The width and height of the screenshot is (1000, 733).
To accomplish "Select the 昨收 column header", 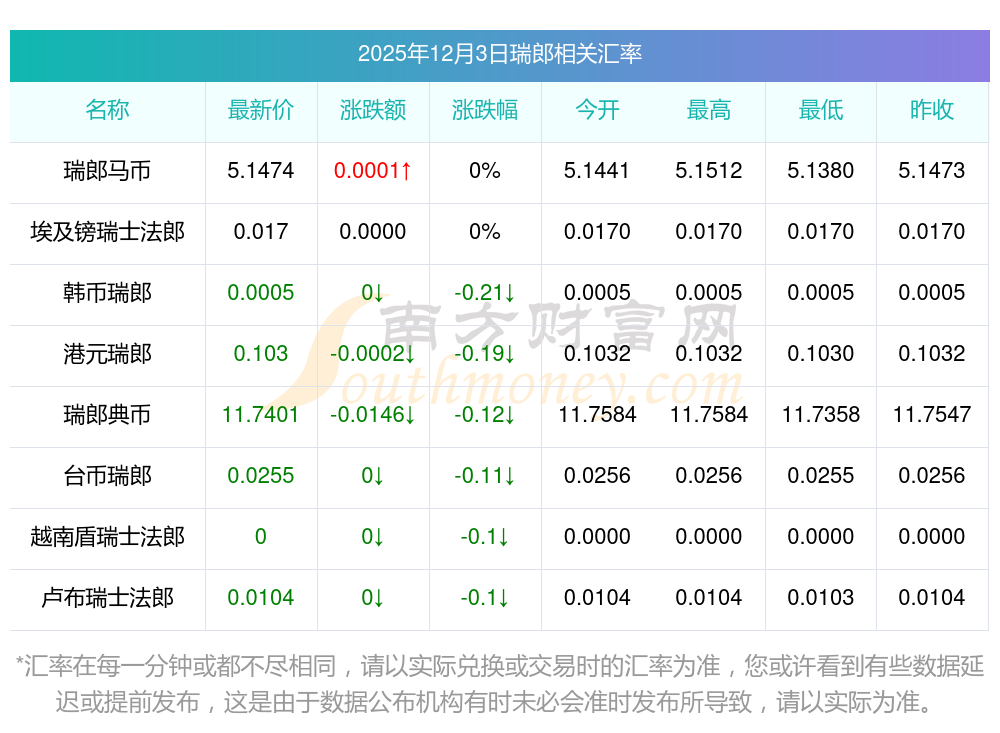I will (x=931, y=110).
